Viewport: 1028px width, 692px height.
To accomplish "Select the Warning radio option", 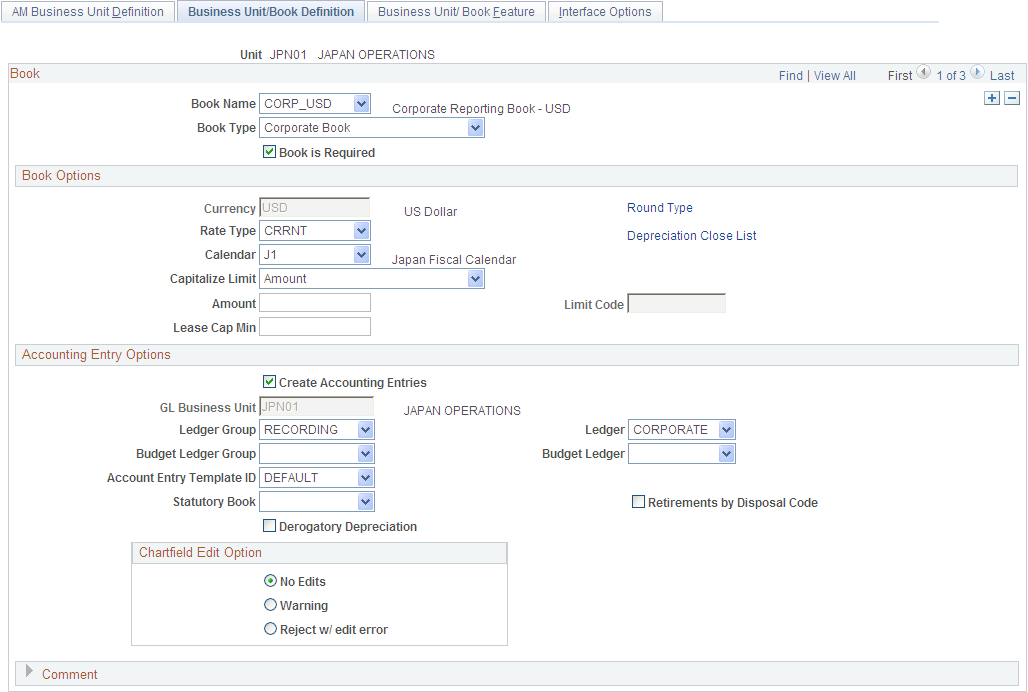I will [270, 605].
